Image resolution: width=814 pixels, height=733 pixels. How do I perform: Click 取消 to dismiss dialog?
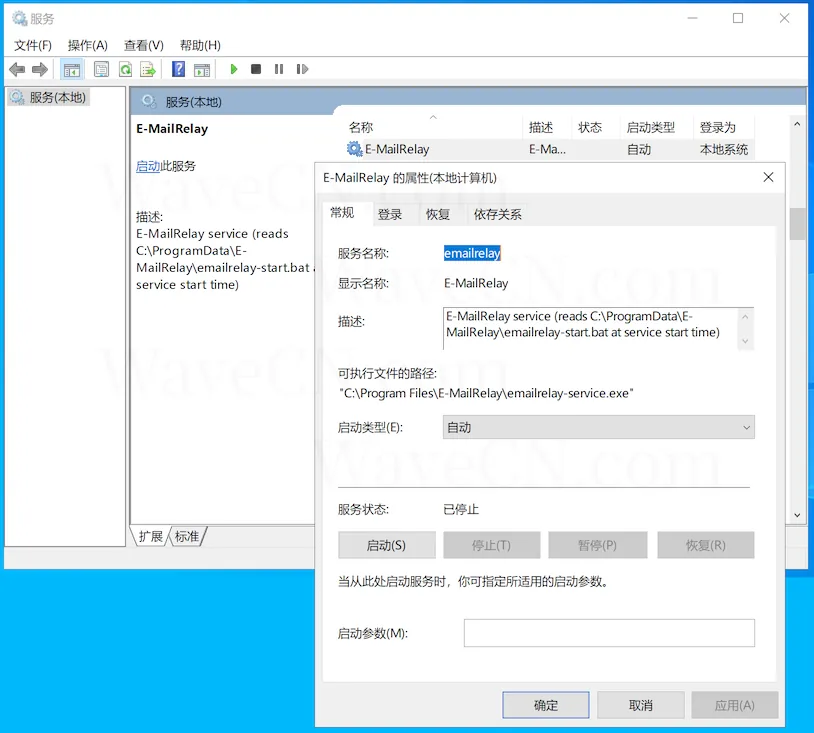(641, 705)
